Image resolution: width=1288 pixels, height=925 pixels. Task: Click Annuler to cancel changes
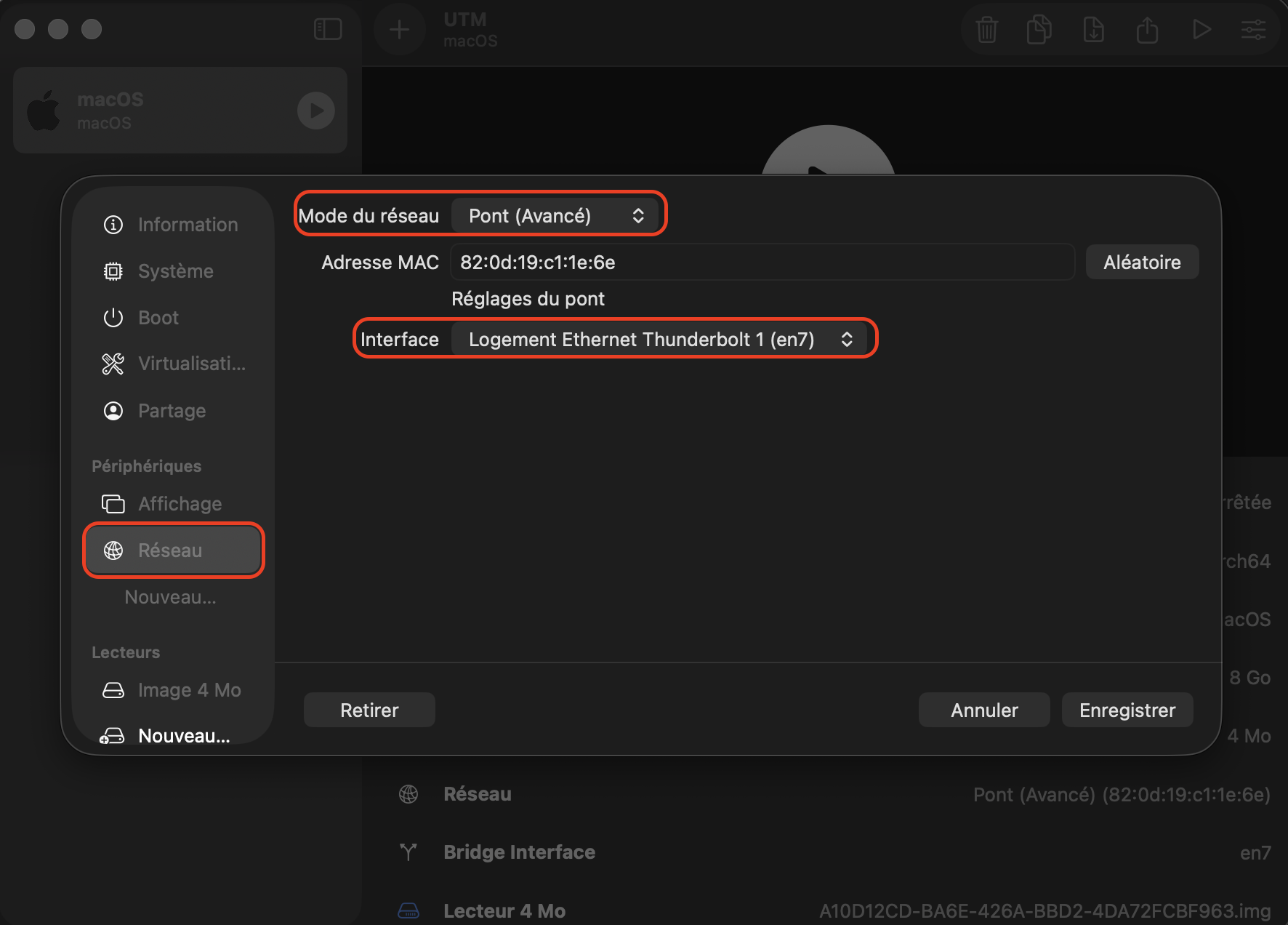984,710
